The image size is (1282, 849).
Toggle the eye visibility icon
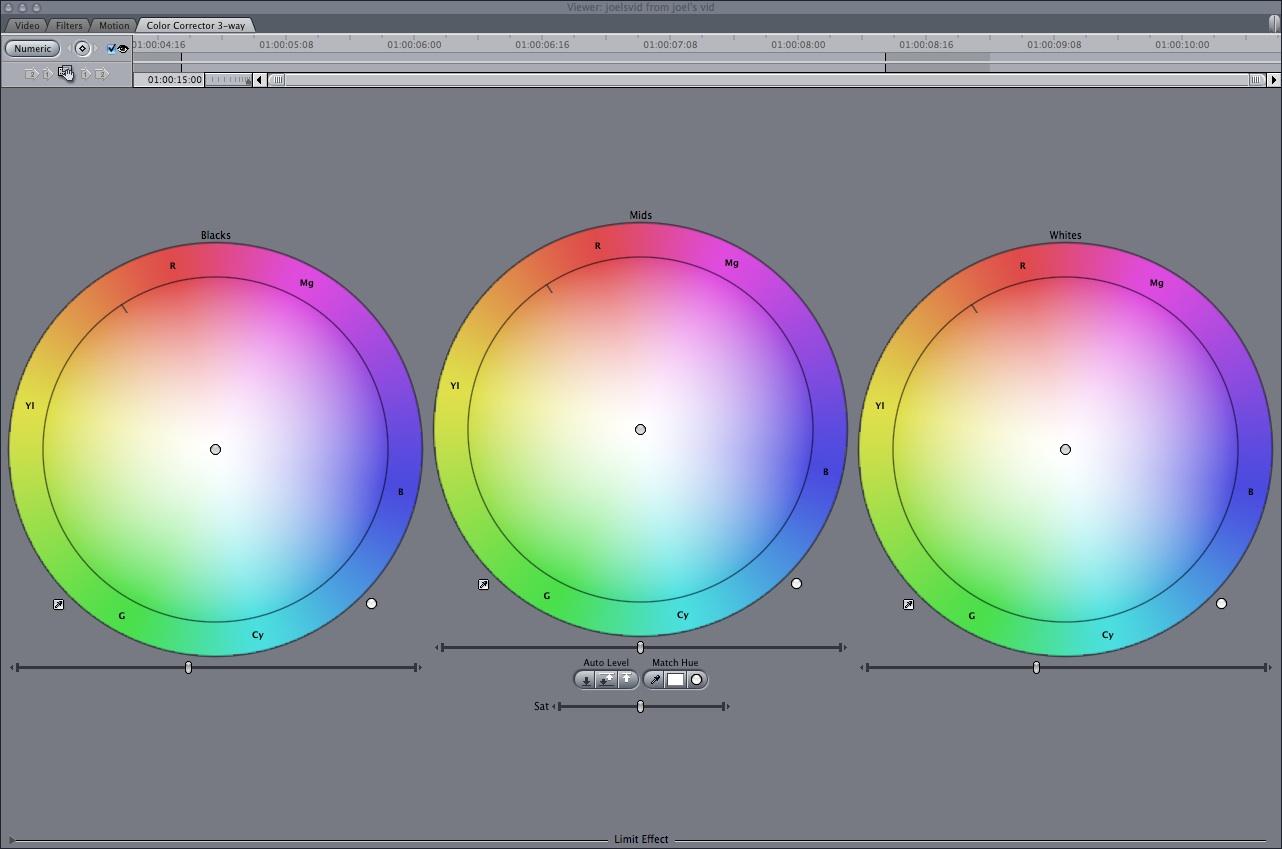(124, 49)
